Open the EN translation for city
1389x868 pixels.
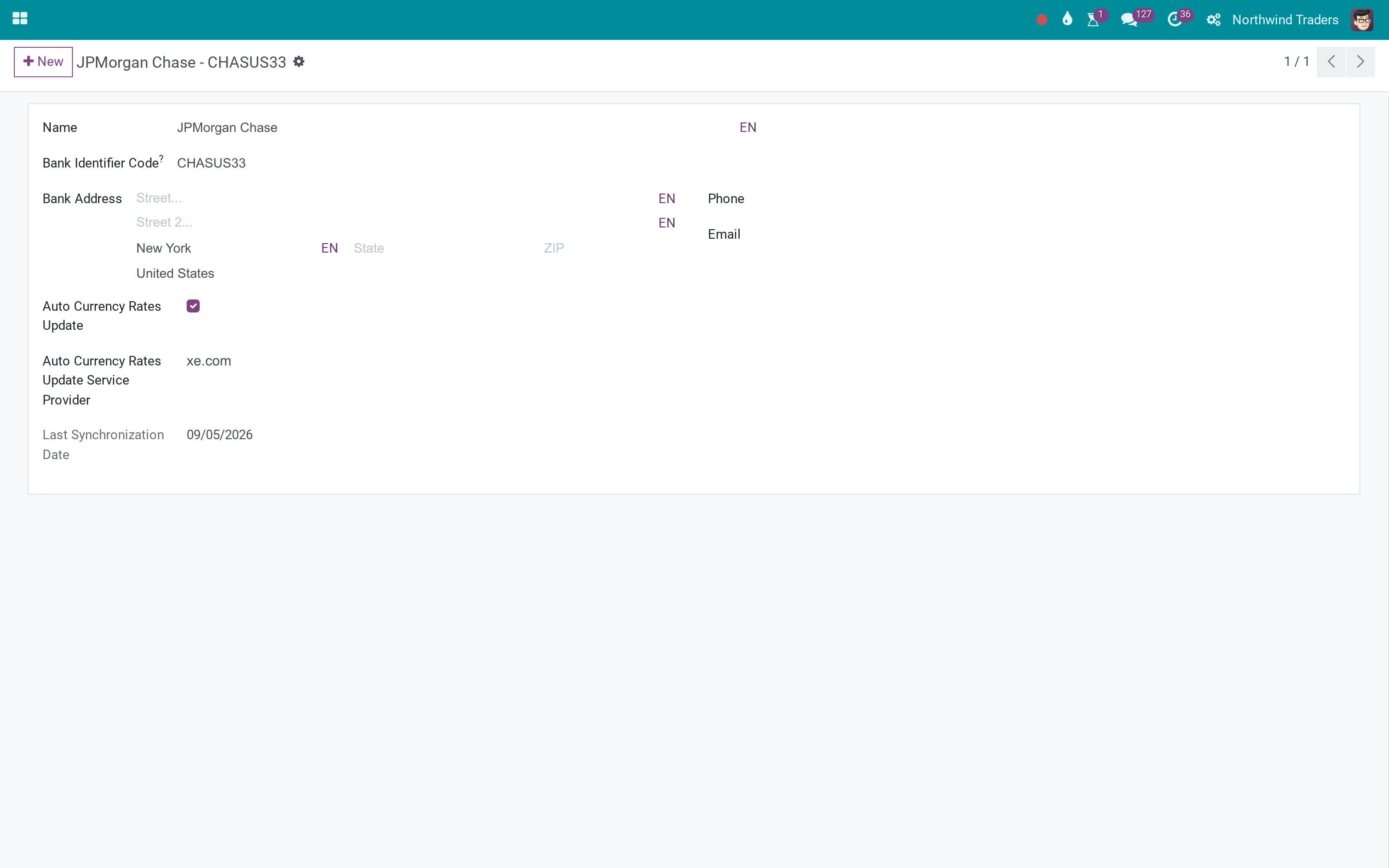click(329, 248)
